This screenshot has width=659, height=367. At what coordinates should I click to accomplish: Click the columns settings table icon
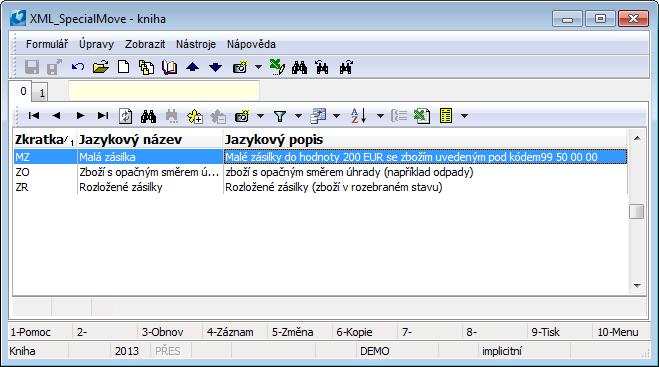pyautogui.click(x=318, y=116)
